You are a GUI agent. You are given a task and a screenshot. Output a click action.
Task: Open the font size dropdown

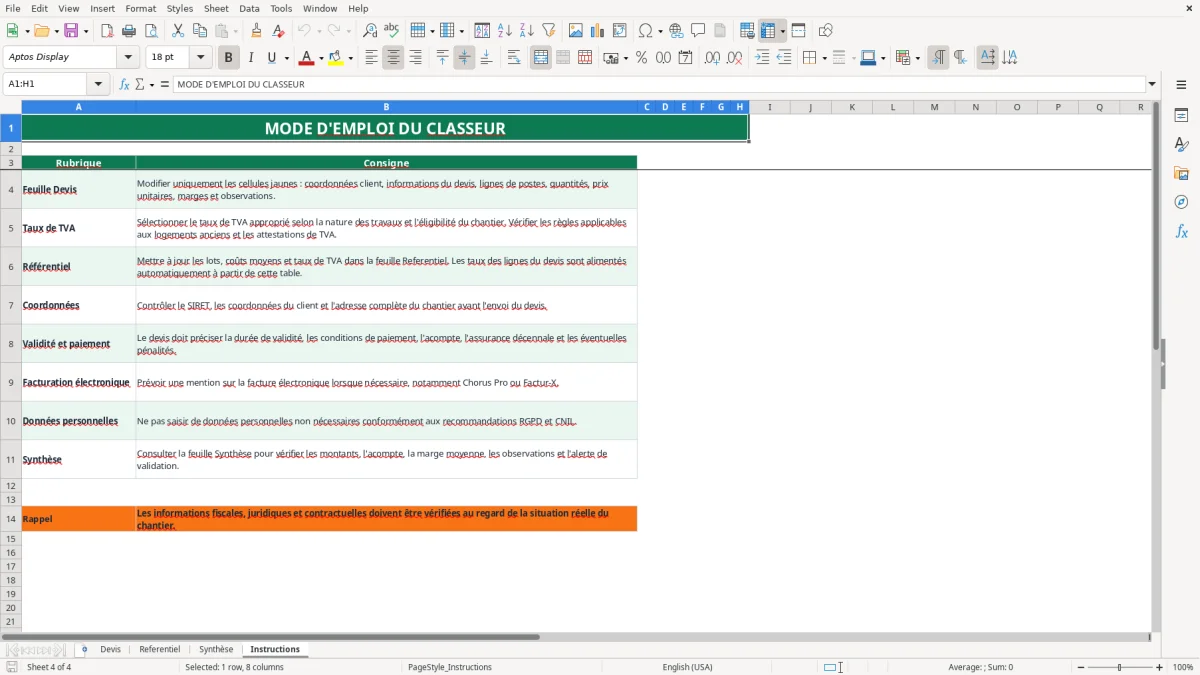200,57
